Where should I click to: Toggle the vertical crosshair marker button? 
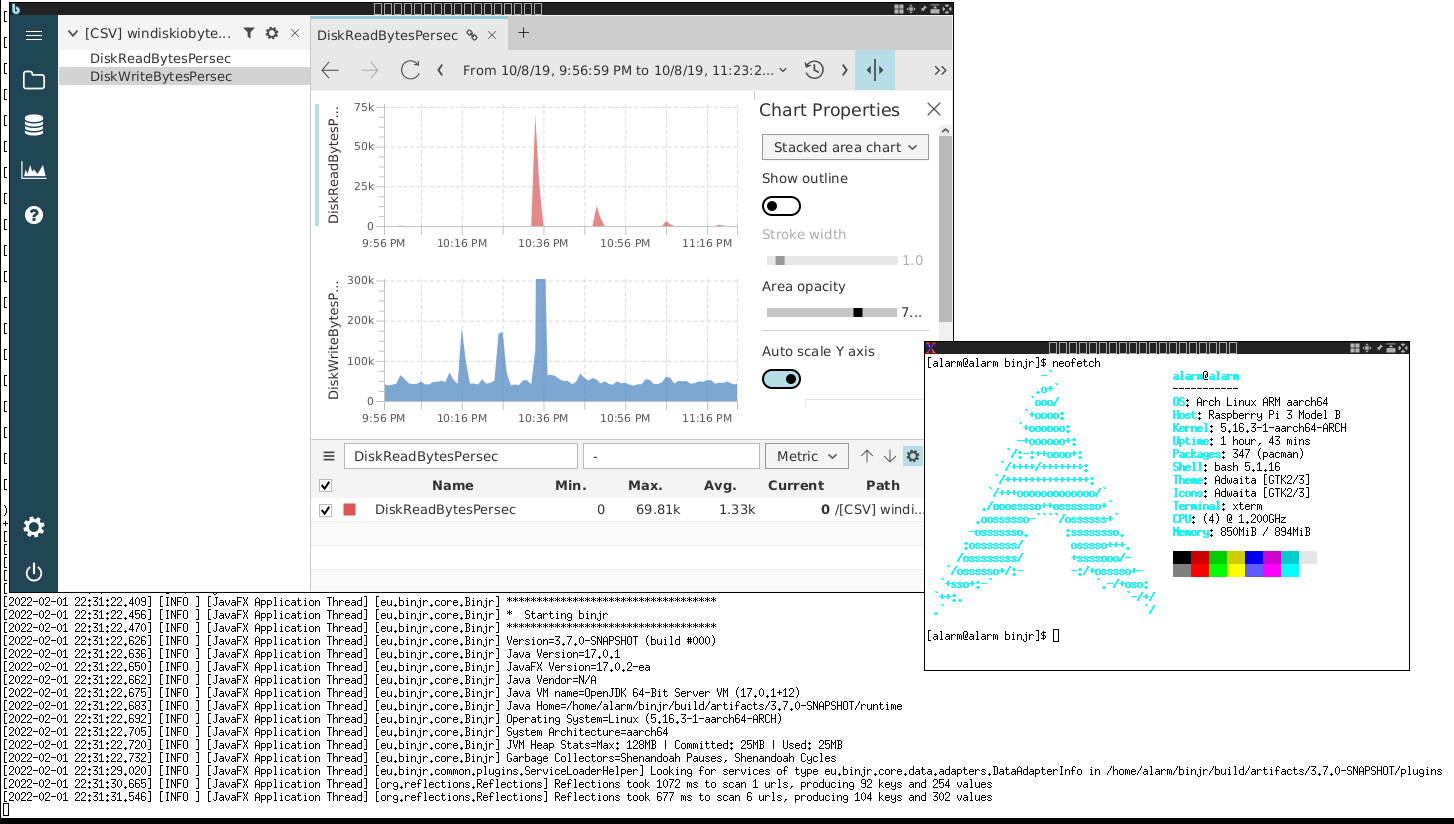[875, 70]
